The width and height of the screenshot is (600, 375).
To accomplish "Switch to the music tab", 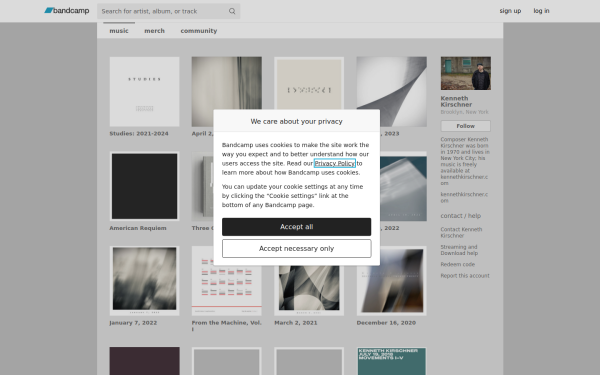I will pyautogui.click(x=119, y=31).
